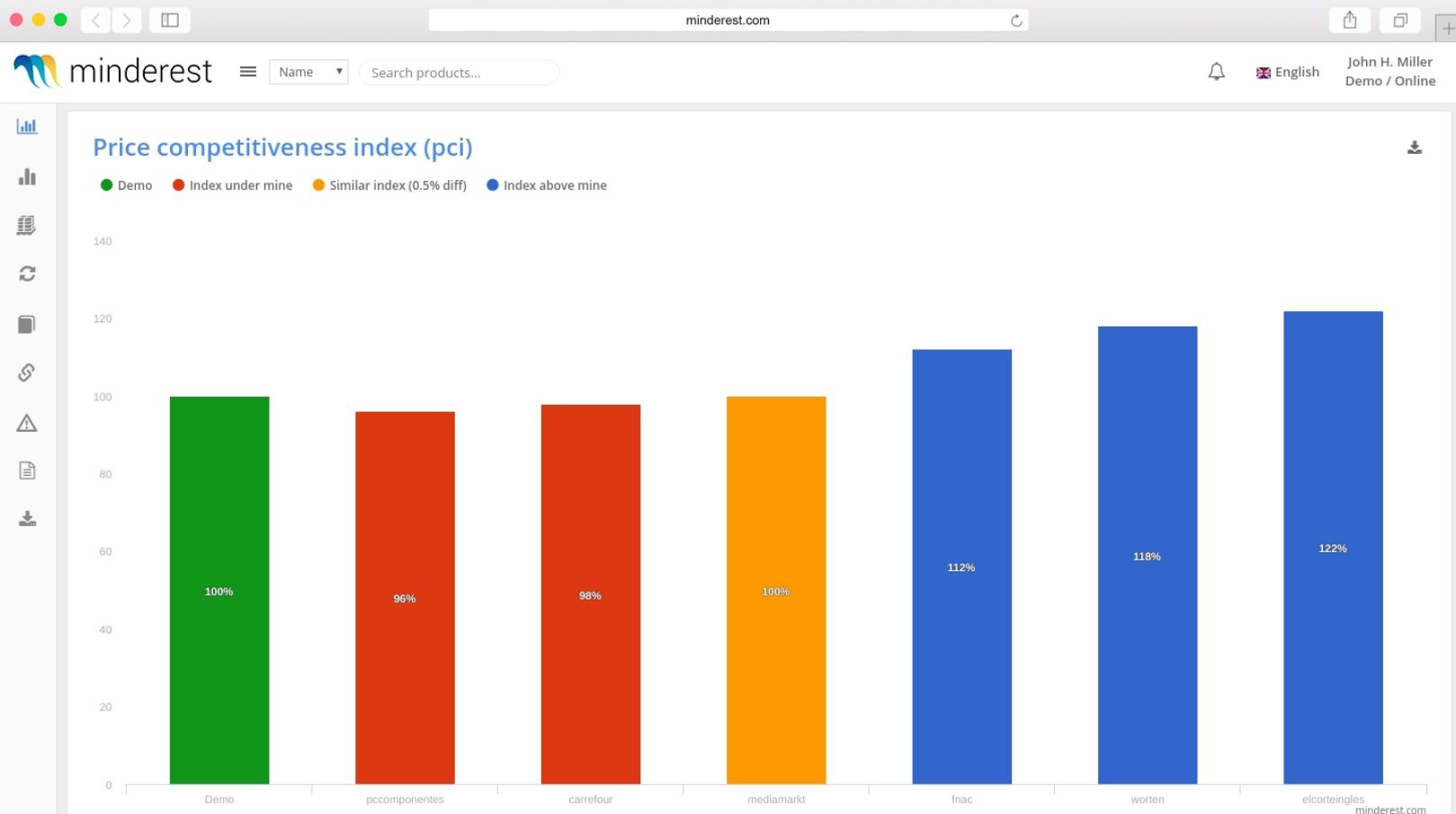This screenshot has height=814, width=1456.
Task: Toggle the Demo legend series
Action: pyautogui.click(x=126, y=185)
